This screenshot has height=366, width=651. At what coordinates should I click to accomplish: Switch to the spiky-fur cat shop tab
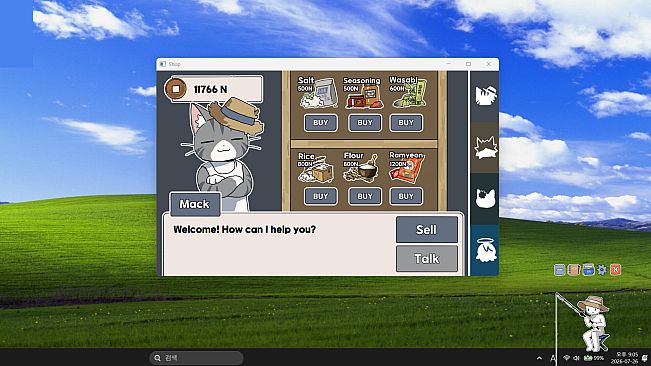point(485,148)
